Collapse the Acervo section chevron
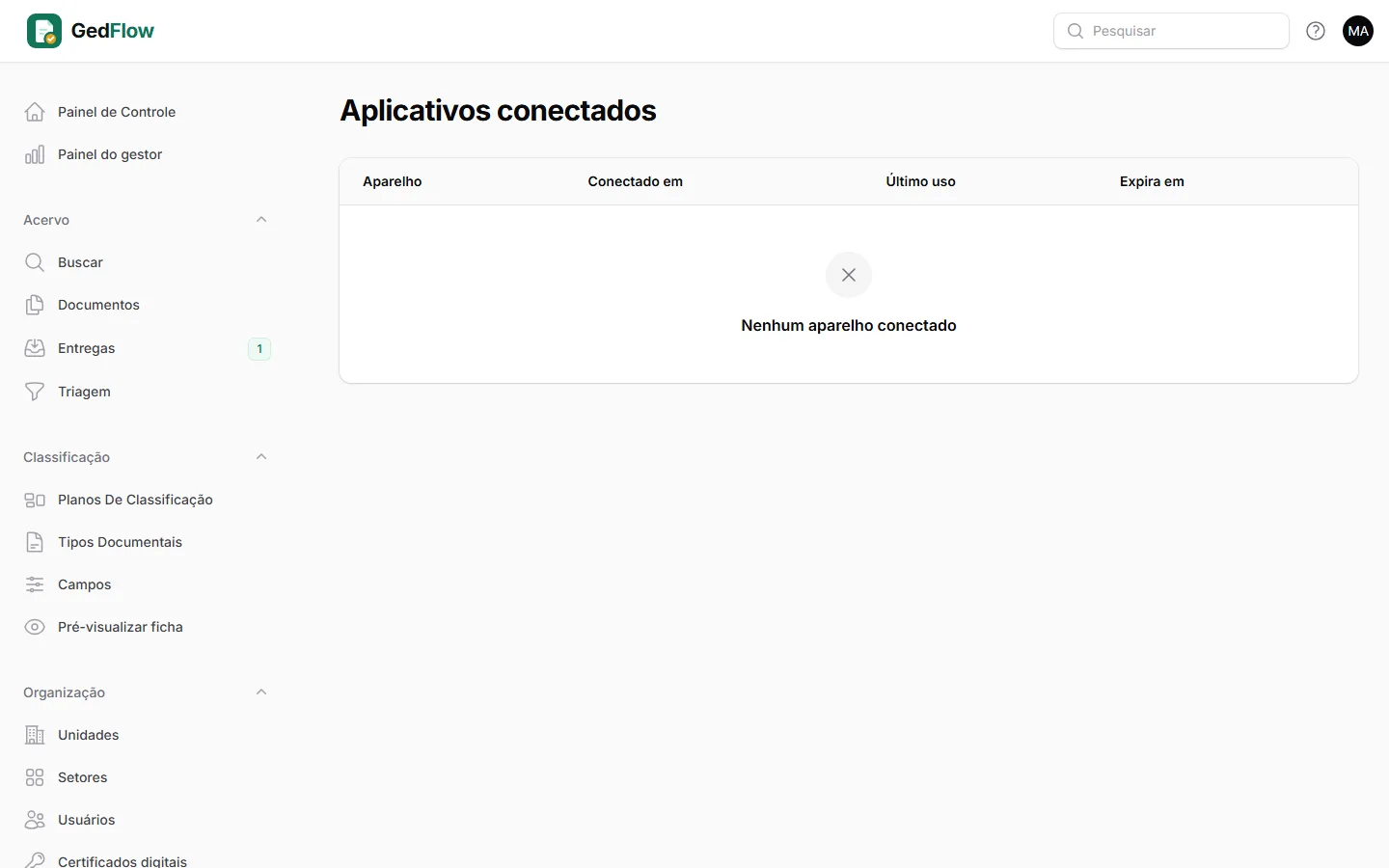1389x868 pixels. pyautogui.click(x=261, y=220)
